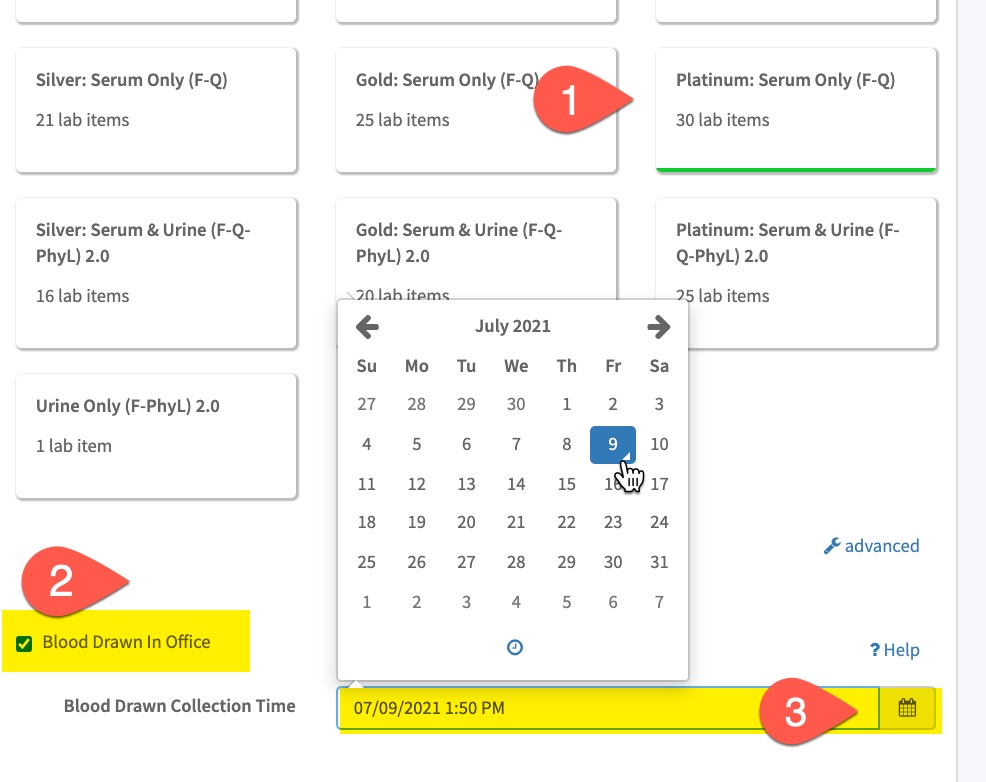Pick June 28 in the calendar
The width and height of the screenshot is (986, 782).
pos(416,404)
